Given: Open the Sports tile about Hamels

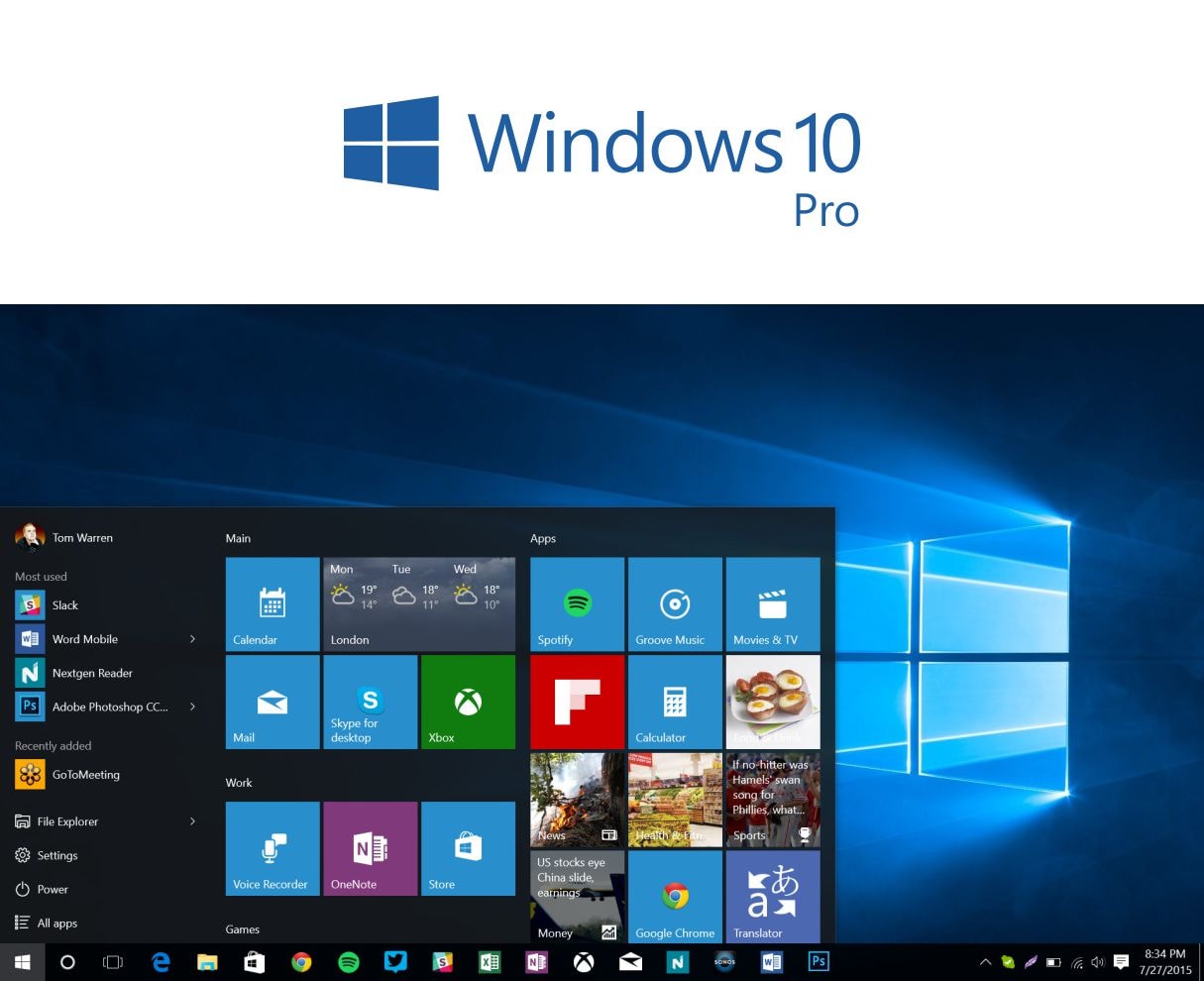Looking at the screenshot, I should click(773, 800).
